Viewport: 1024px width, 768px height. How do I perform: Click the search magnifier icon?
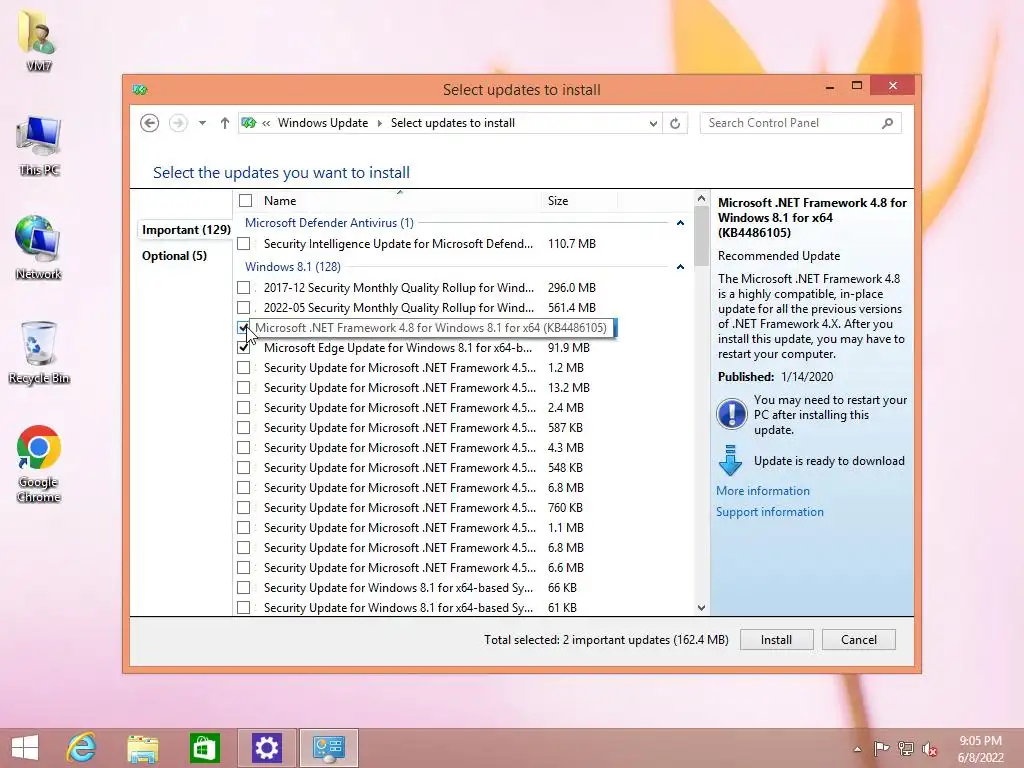(x=888, y=123)
